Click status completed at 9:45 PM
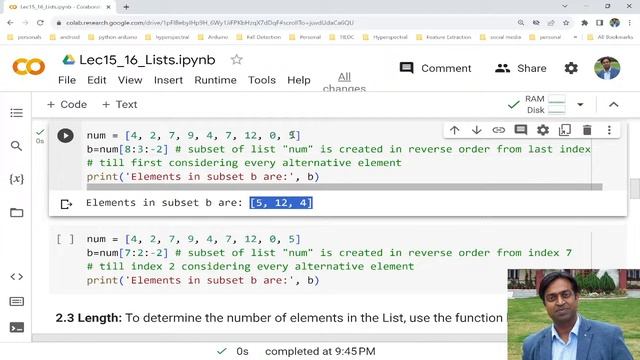This screenshot has height=360, width=640. coord(320,351)
